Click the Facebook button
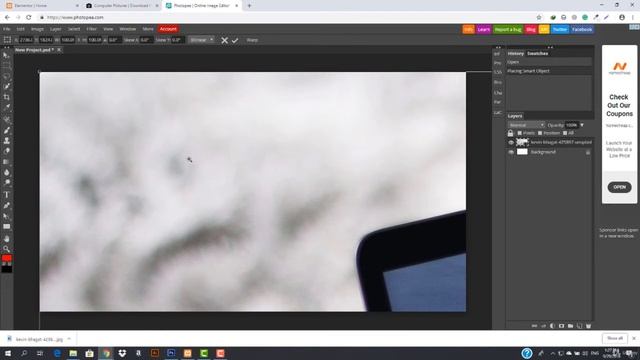The image size is (640, 360). pos(582,29)
